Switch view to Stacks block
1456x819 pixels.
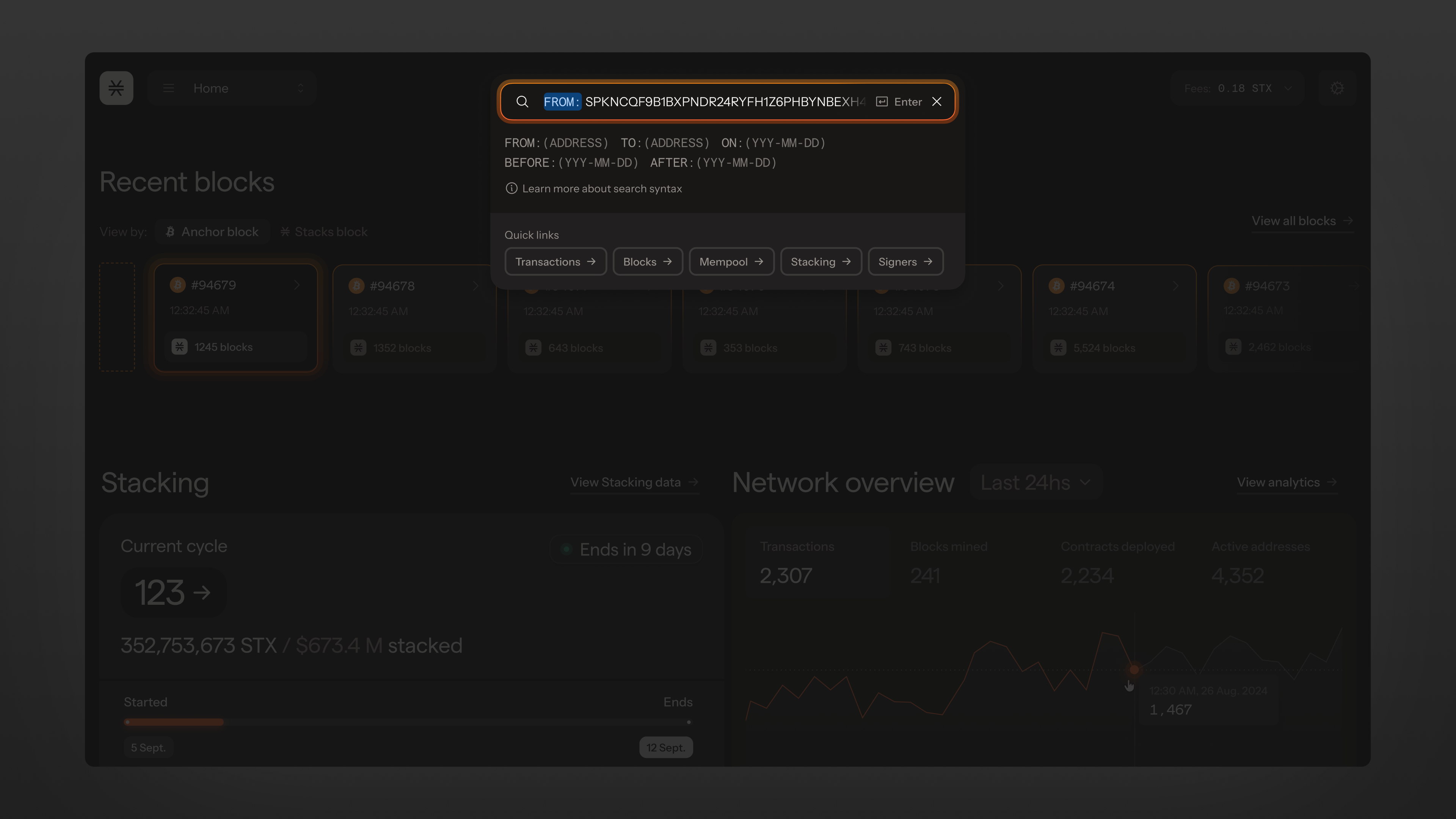pyautogui.click(x=324, y=232)
